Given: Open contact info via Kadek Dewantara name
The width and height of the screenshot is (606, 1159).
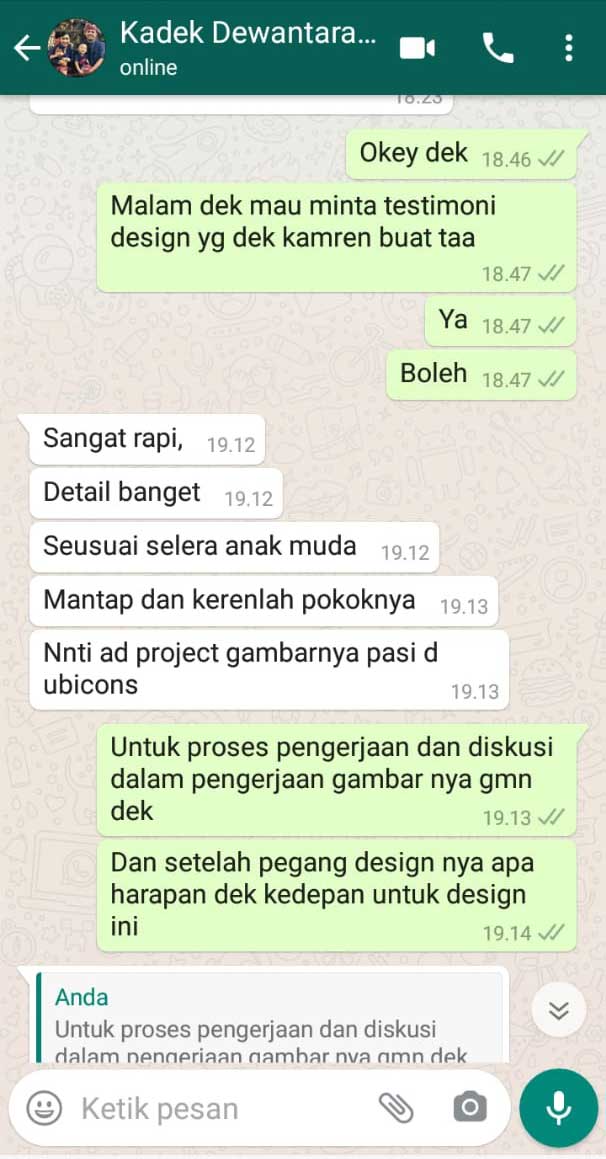Looking at the screenshot, I should (x=248, y=33).
